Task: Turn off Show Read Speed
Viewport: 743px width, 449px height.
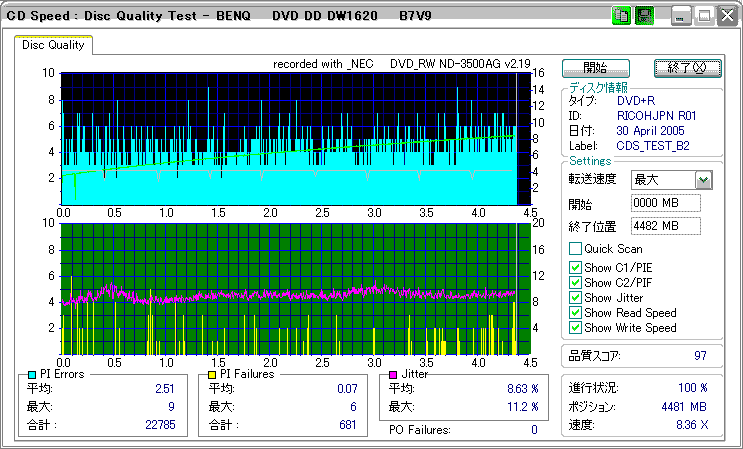Action: 575,312
